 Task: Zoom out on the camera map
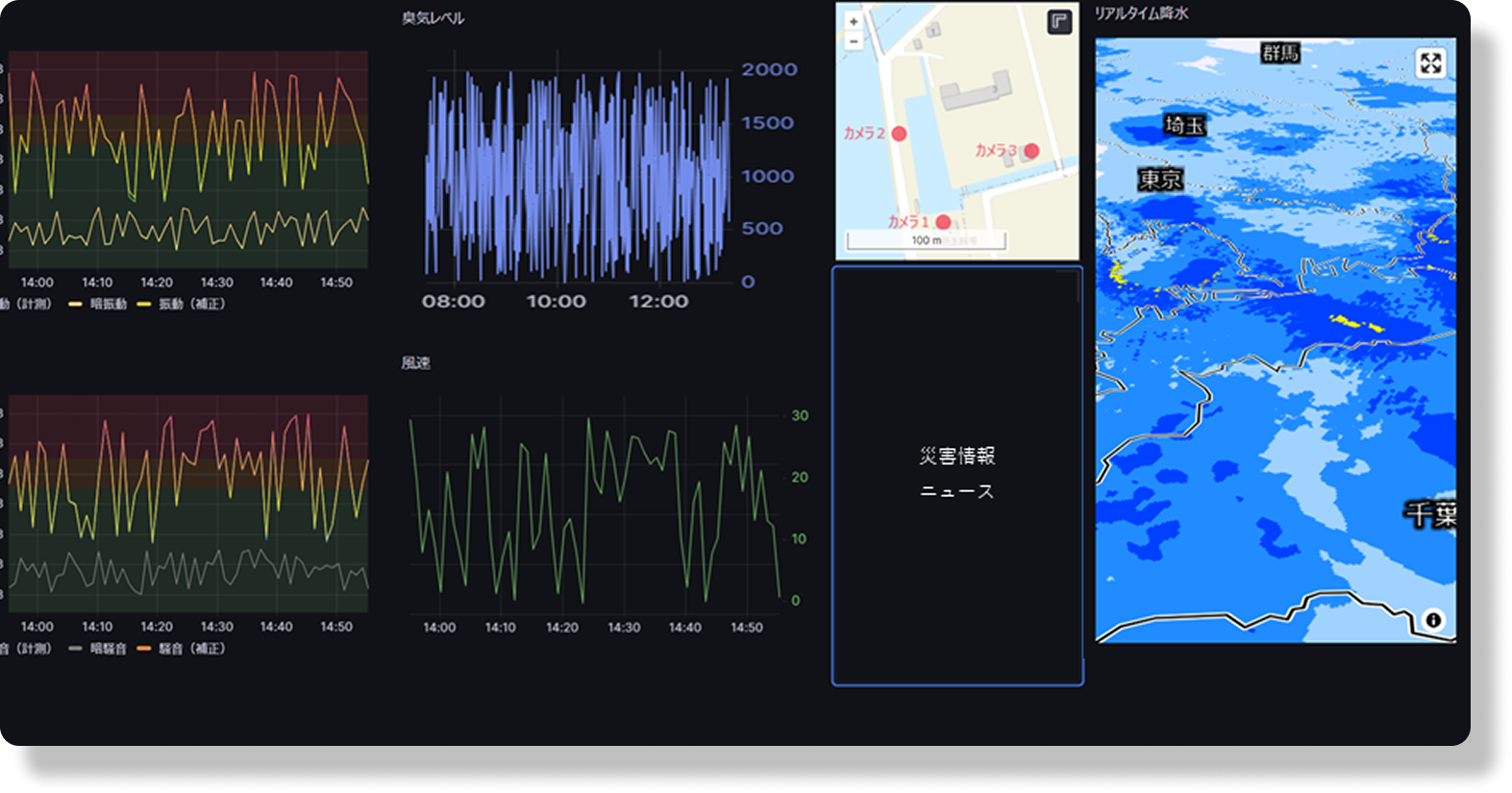(x=854, y=41)
